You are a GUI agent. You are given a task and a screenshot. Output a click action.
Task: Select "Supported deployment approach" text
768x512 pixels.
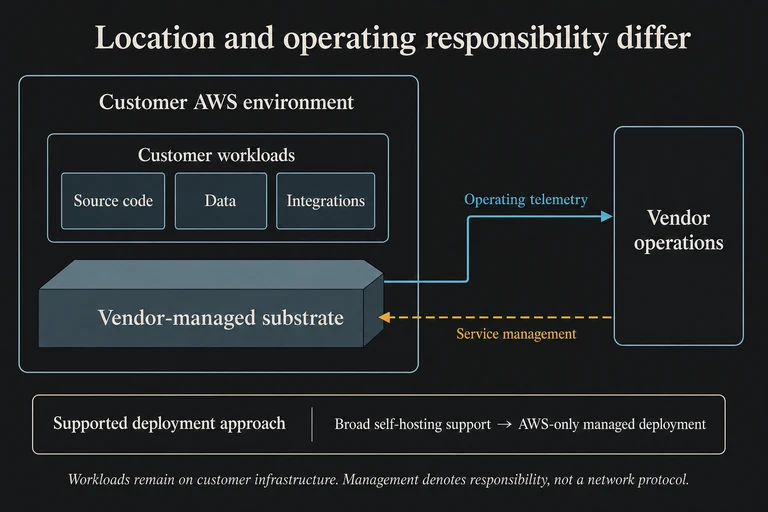[169, 423]
